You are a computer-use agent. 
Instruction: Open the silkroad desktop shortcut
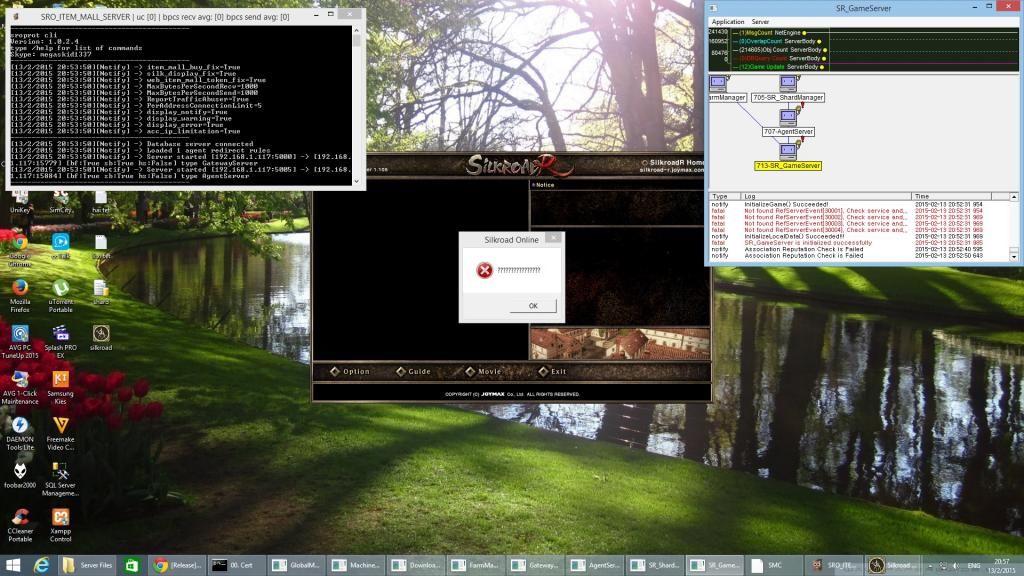tap(101, 334)
